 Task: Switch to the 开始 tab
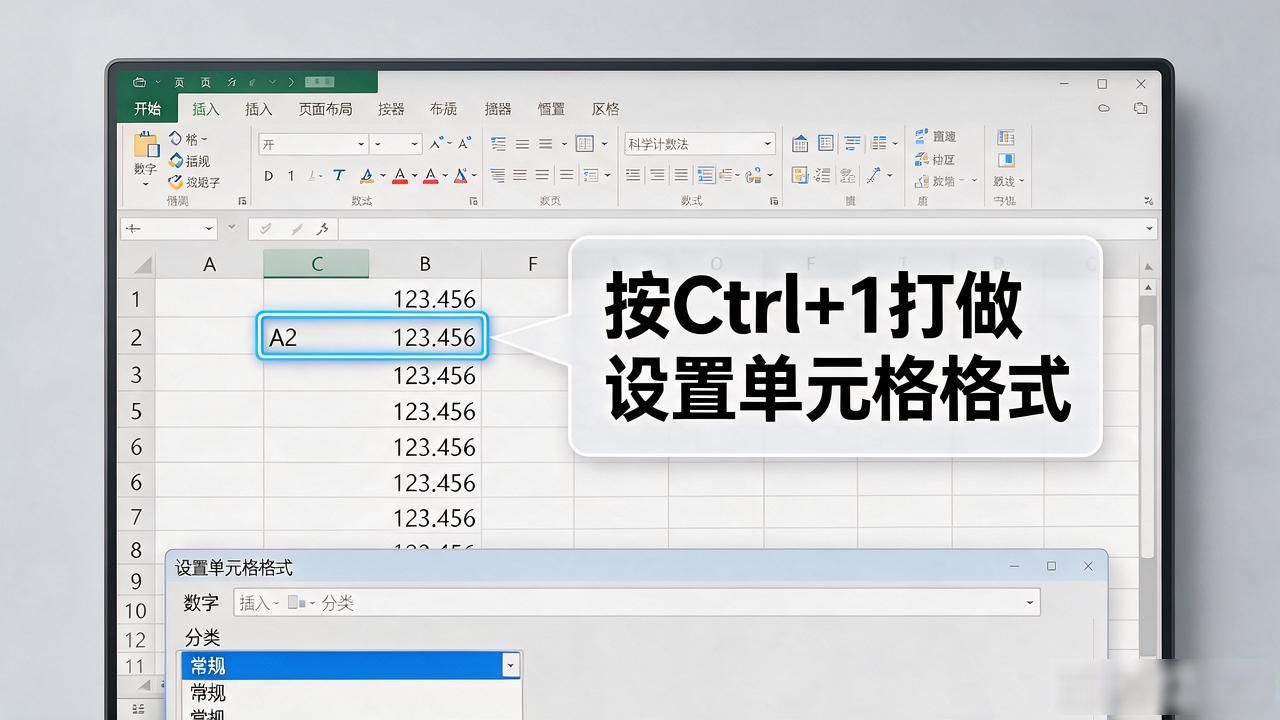[x=147, y=109]
